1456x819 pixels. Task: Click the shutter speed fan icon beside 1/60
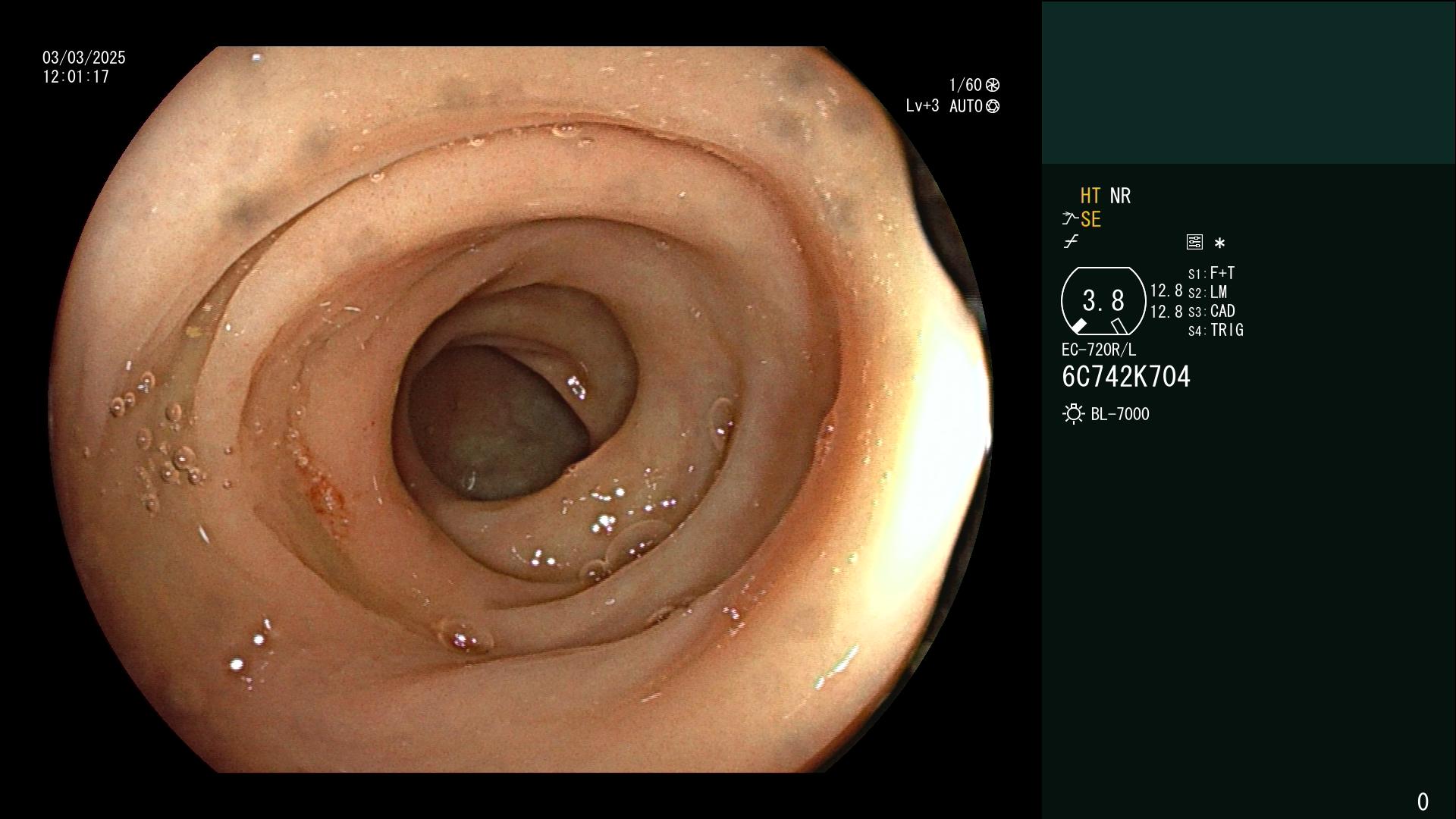[992, 85]
